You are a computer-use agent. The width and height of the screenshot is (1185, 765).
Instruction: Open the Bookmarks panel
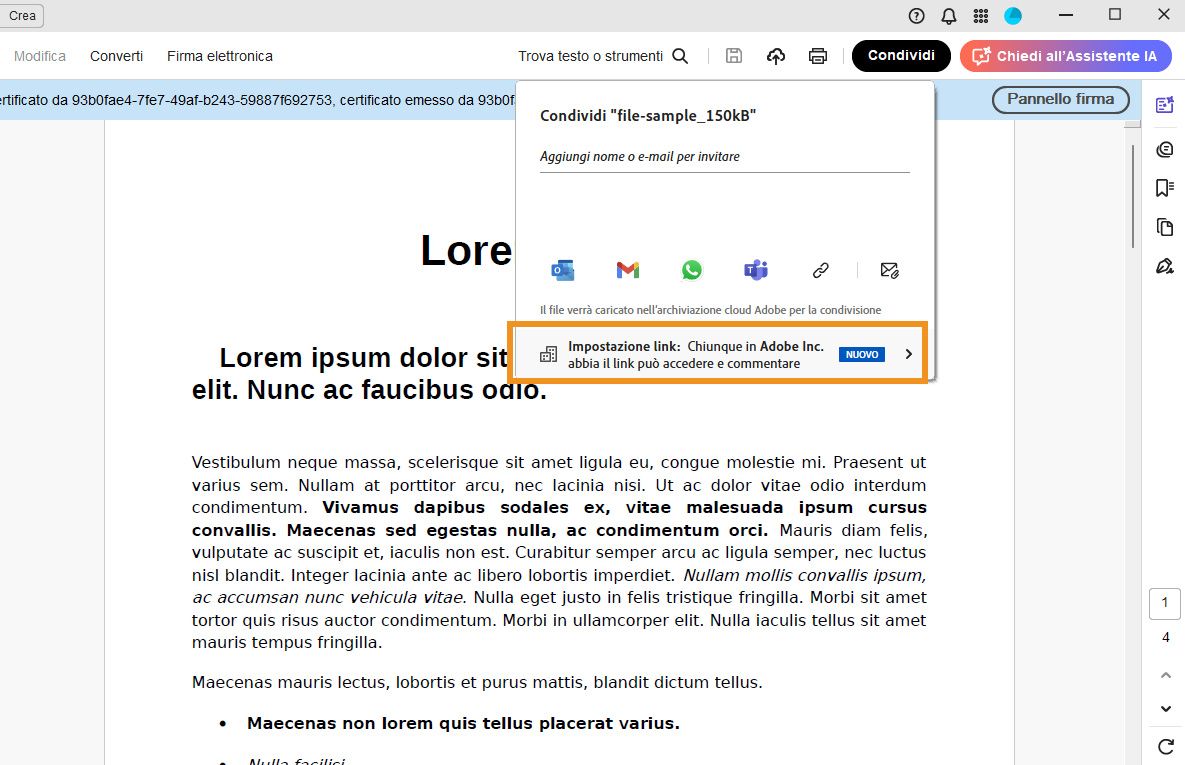[1163, 187]
